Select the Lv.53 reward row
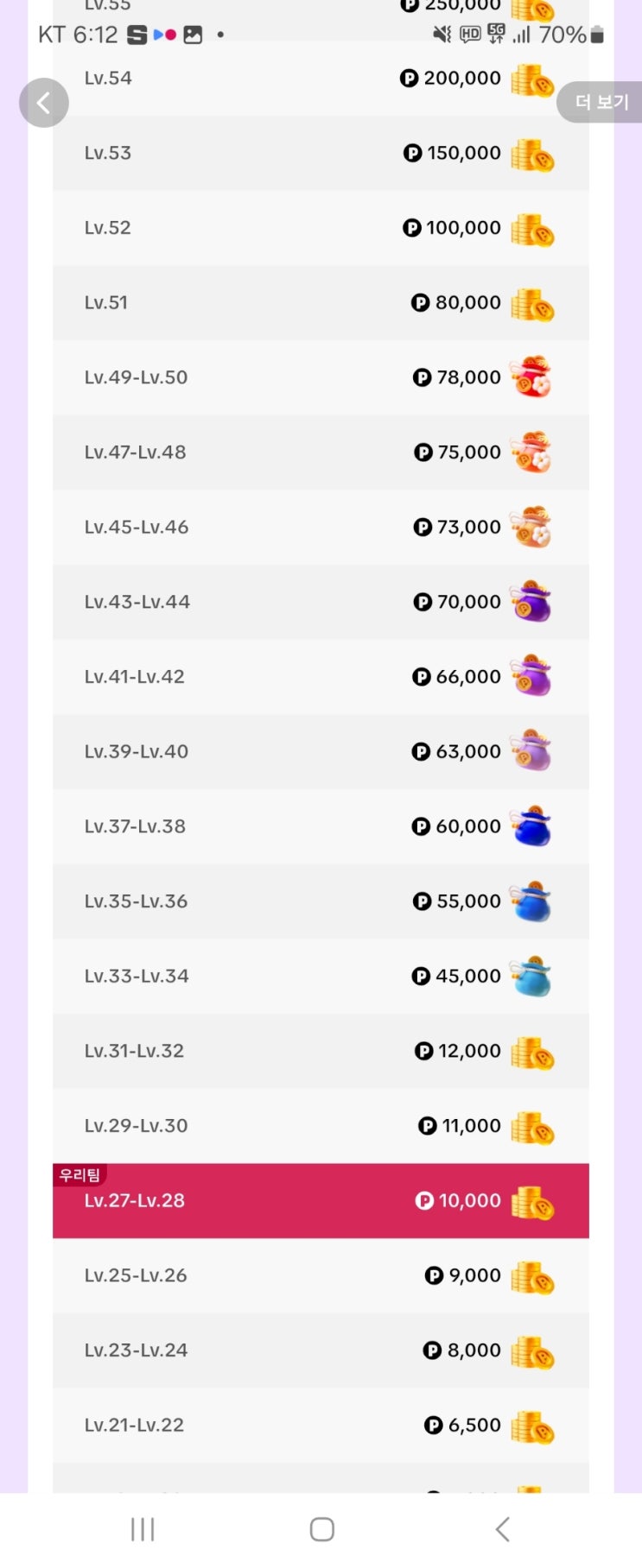Image resolution: width=642 pixels, height=1568 pixels. [321, 154]
